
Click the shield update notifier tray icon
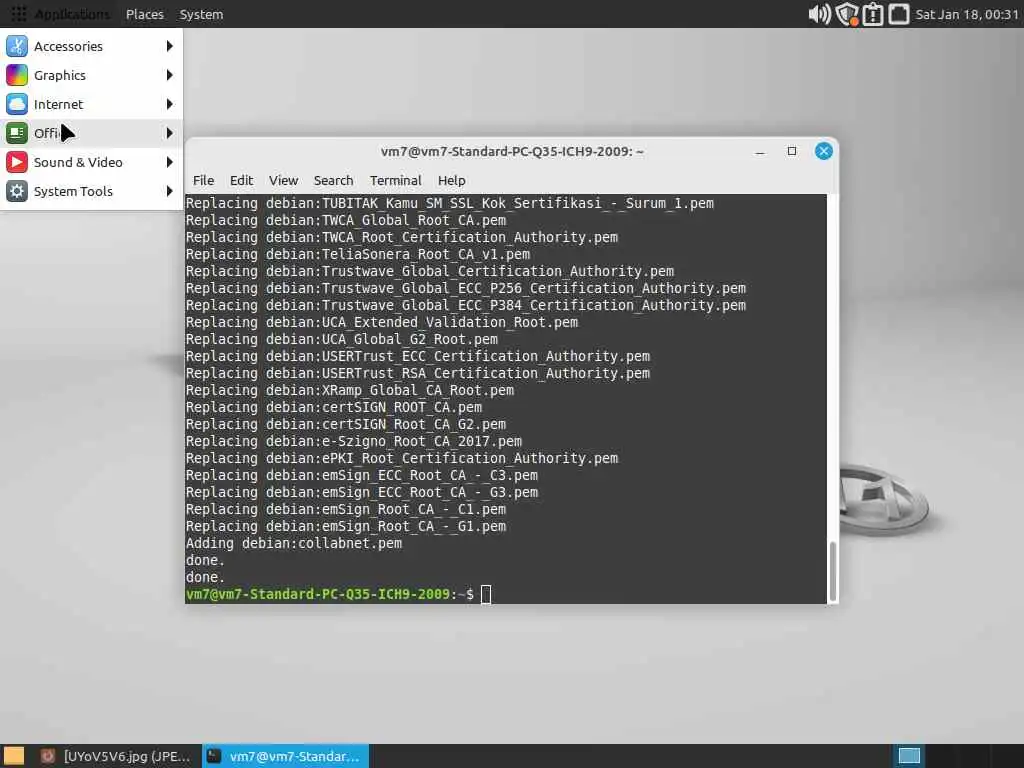(x=847, y=14)
